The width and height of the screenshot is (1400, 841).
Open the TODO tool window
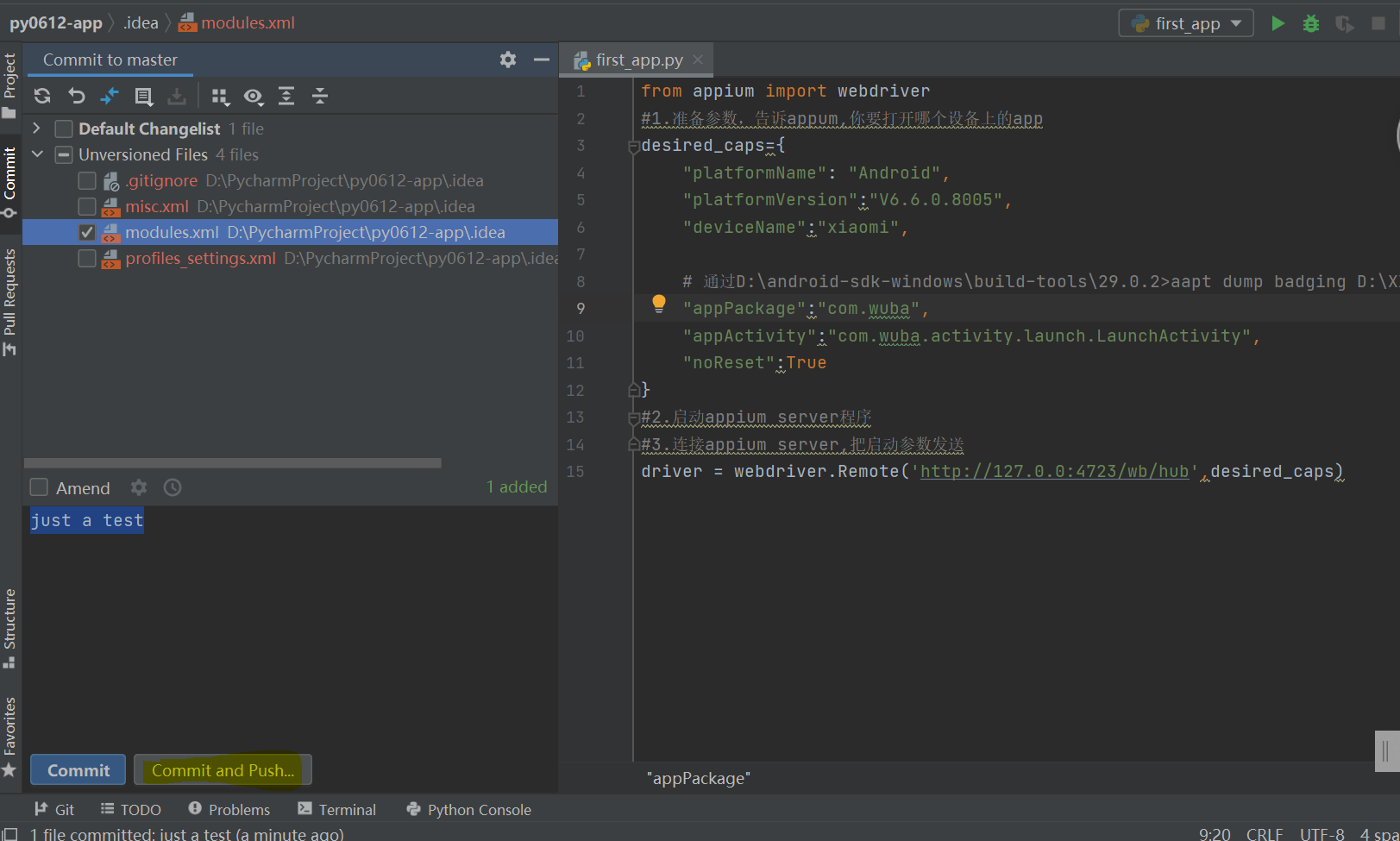pyautogui.click(x=131, y=809)
